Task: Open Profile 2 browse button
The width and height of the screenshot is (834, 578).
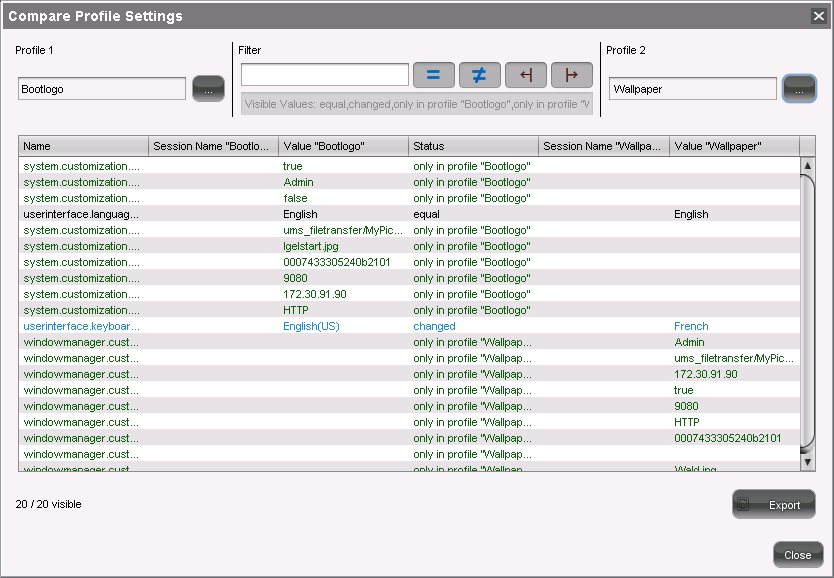Action: click(x=799, y=89)
